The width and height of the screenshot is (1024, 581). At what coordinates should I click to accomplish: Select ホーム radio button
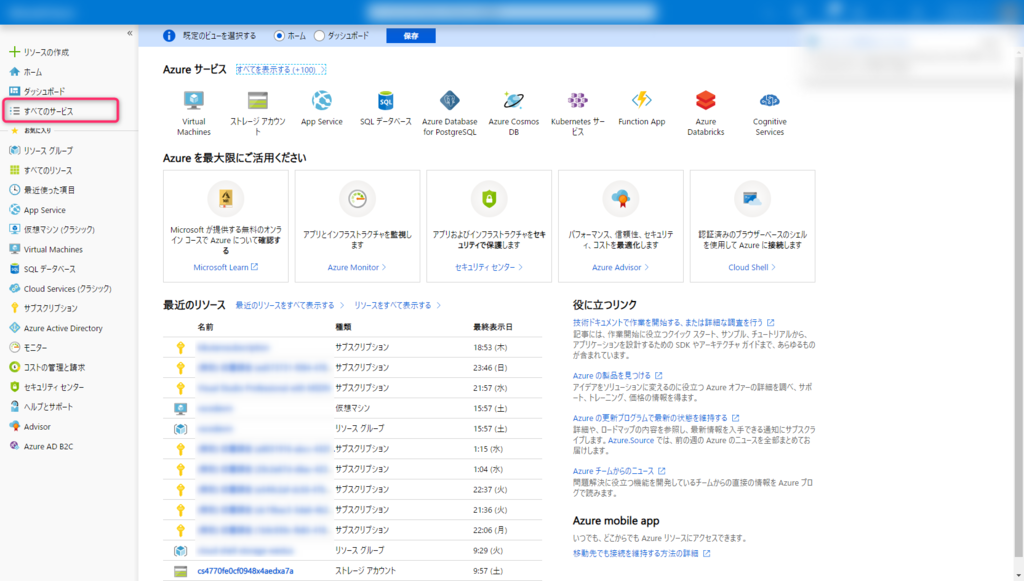tap(280, 36)
